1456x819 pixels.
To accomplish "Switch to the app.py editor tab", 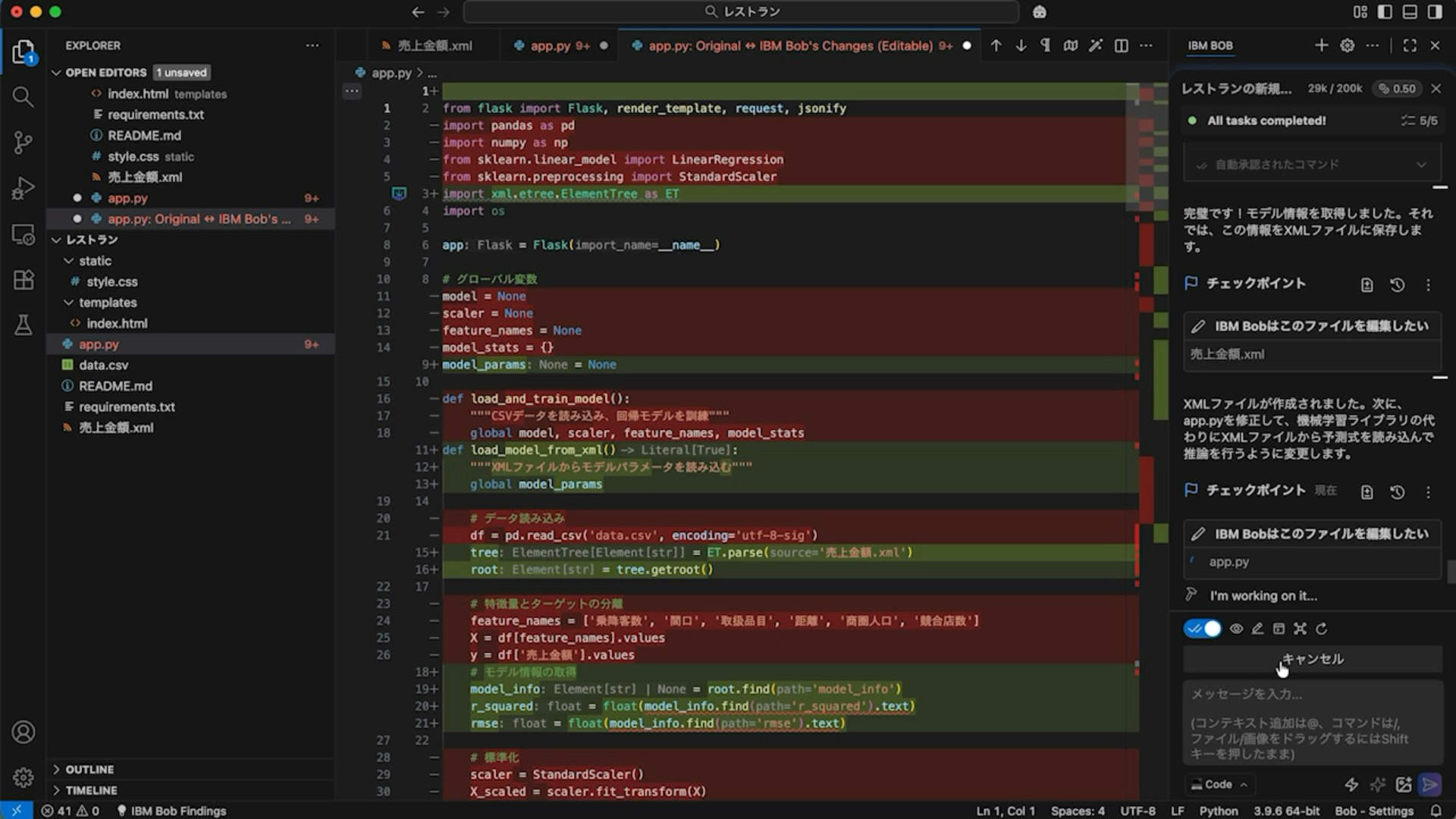I will 550,45.
